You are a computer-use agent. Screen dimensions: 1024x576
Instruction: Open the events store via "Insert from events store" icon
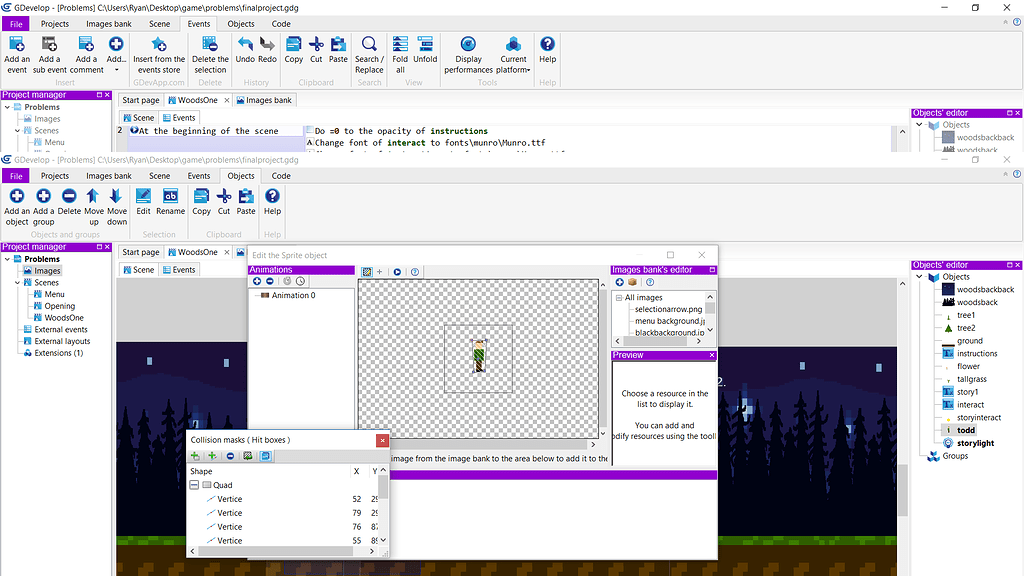(158, 51)
